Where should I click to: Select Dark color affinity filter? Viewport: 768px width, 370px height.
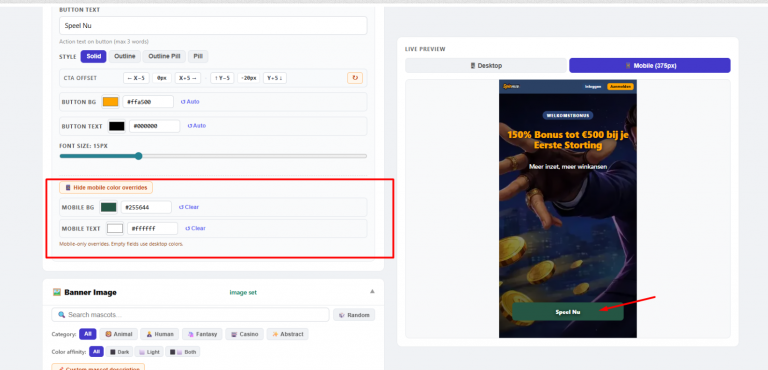click(120, 352)
